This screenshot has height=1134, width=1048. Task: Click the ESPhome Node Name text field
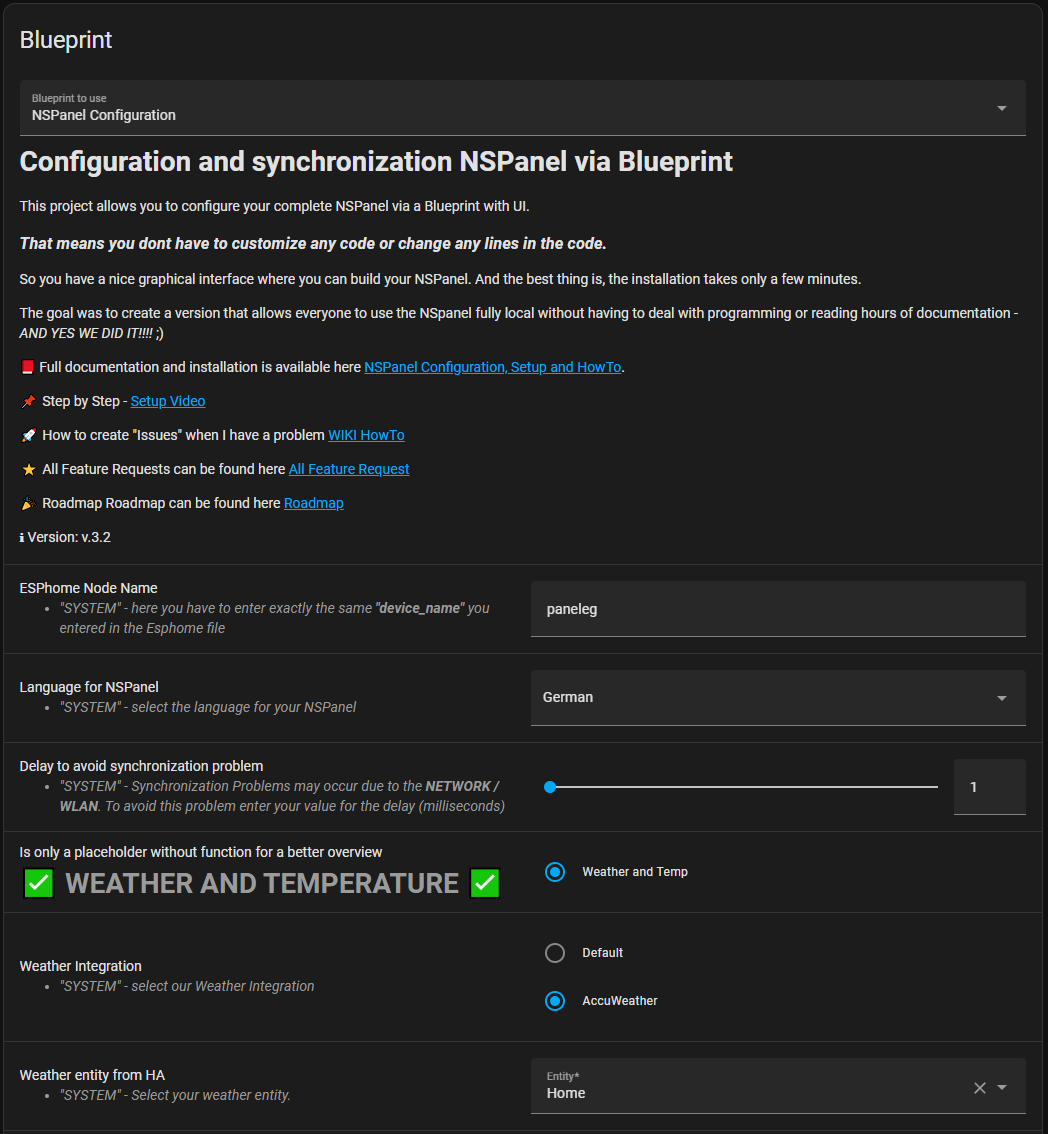pyautogui.click(x=777, y=608)
